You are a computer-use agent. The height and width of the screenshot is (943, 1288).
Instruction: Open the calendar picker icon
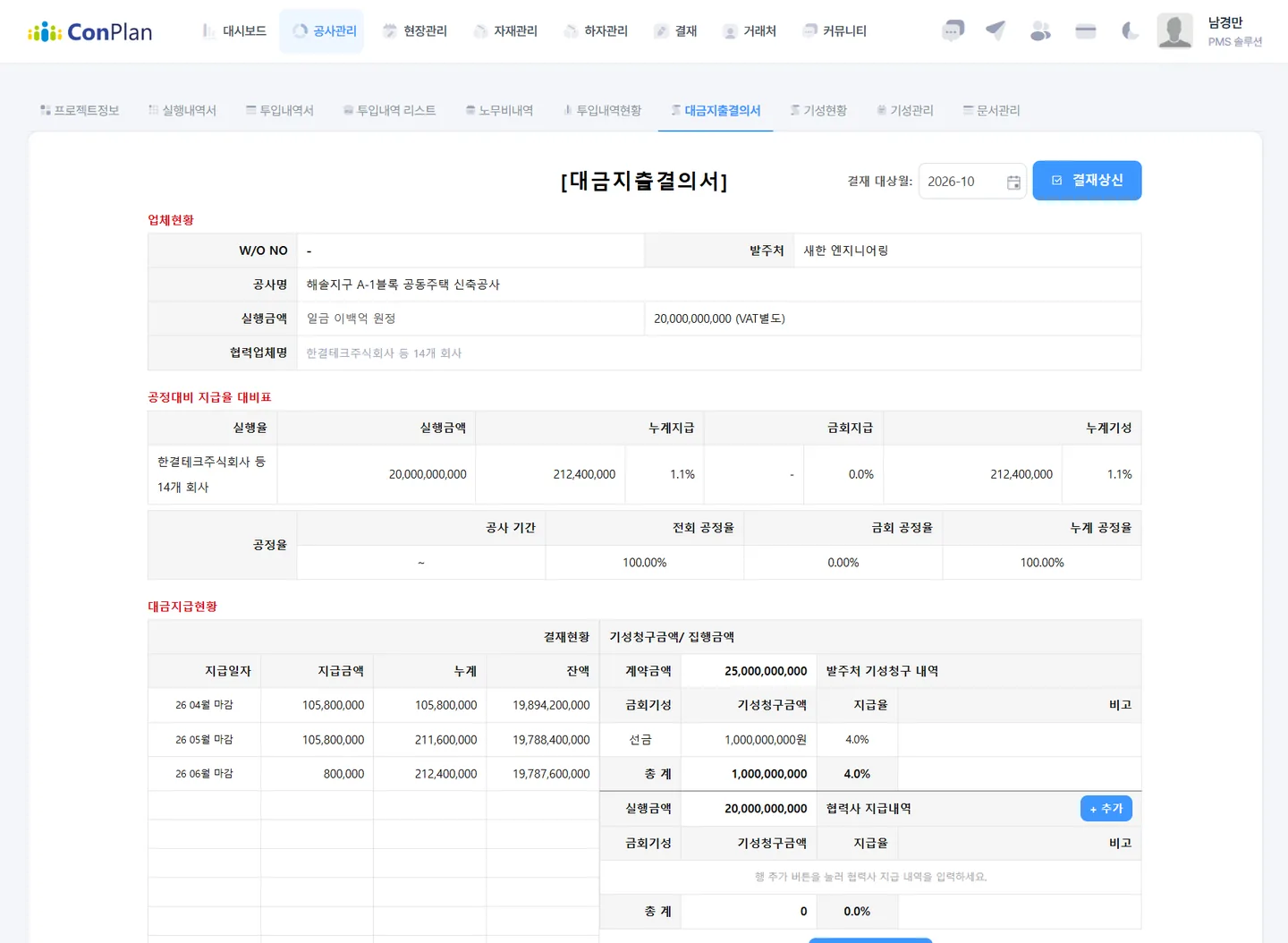coord(1013,182)
